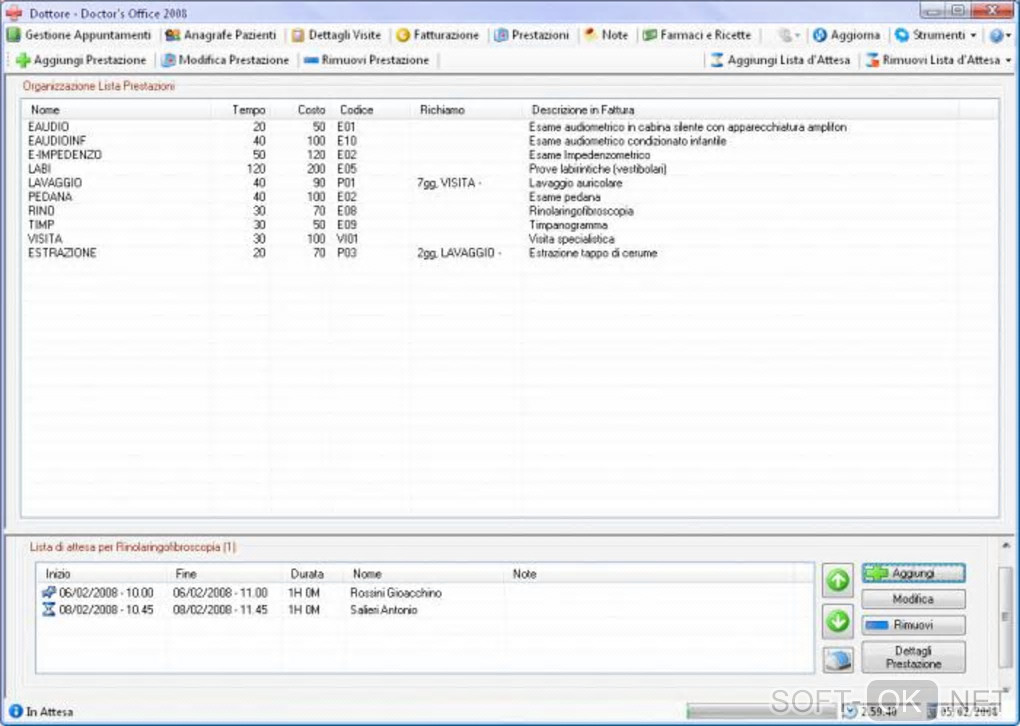This screenshot has width=1020, height=726.
Task: Click appointment icon for 06/02/2008 row
Action: 49,593
